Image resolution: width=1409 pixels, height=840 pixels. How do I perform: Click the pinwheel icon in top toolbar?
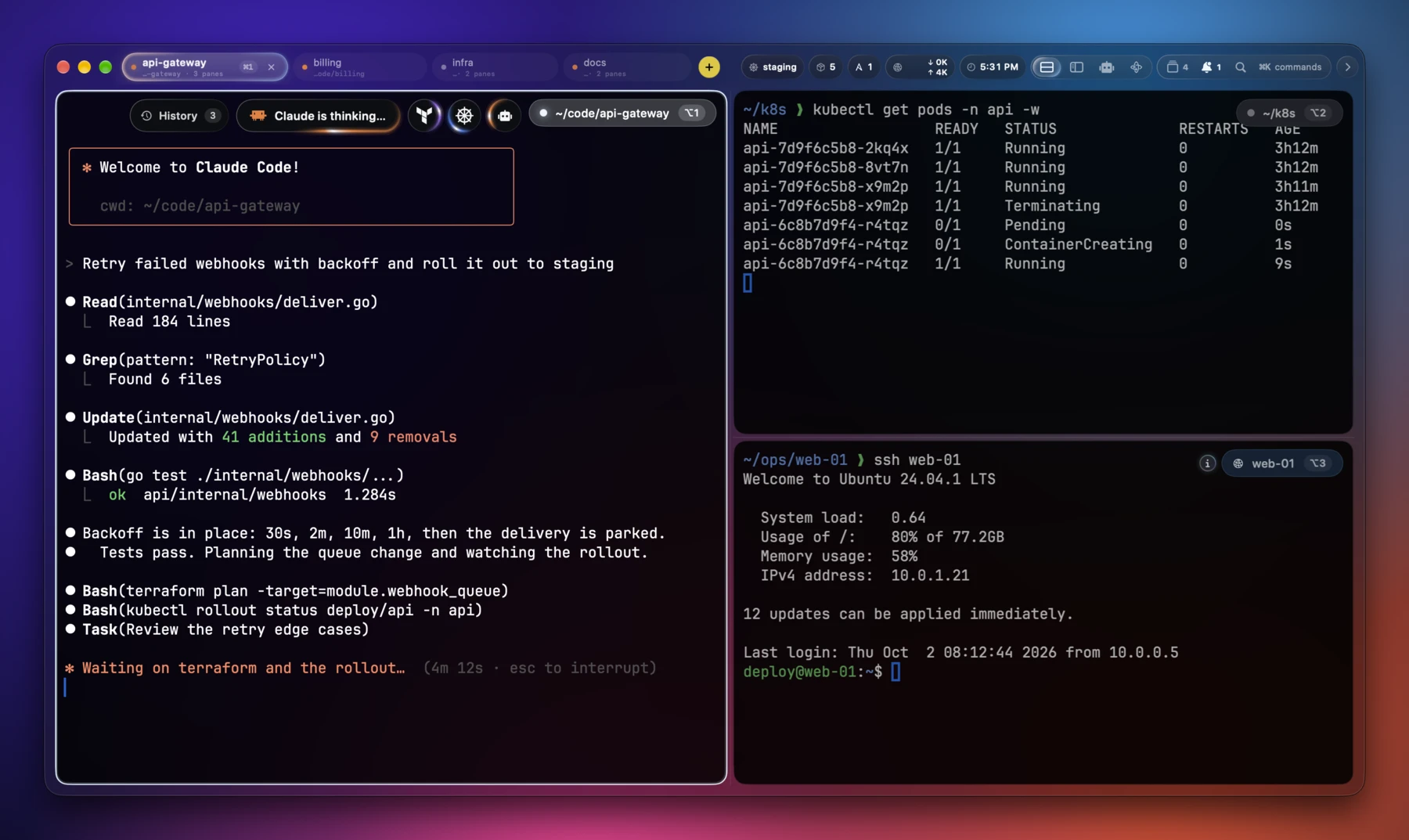(1137, 67)
